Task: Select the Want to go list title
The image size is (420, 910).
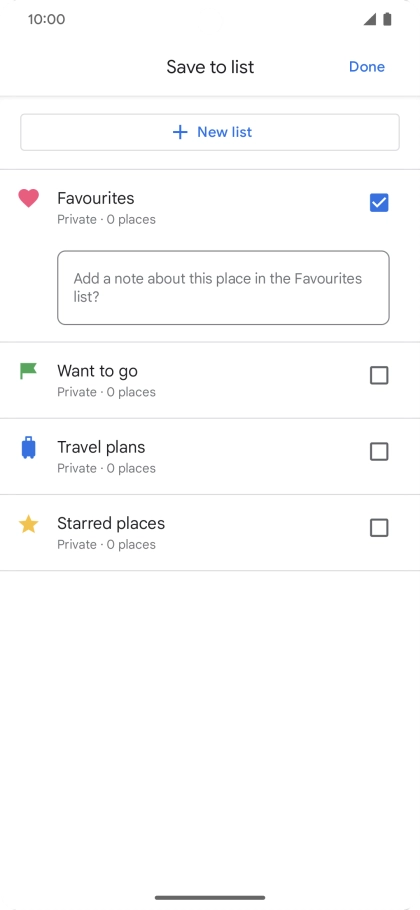Action: click(97, 371)
